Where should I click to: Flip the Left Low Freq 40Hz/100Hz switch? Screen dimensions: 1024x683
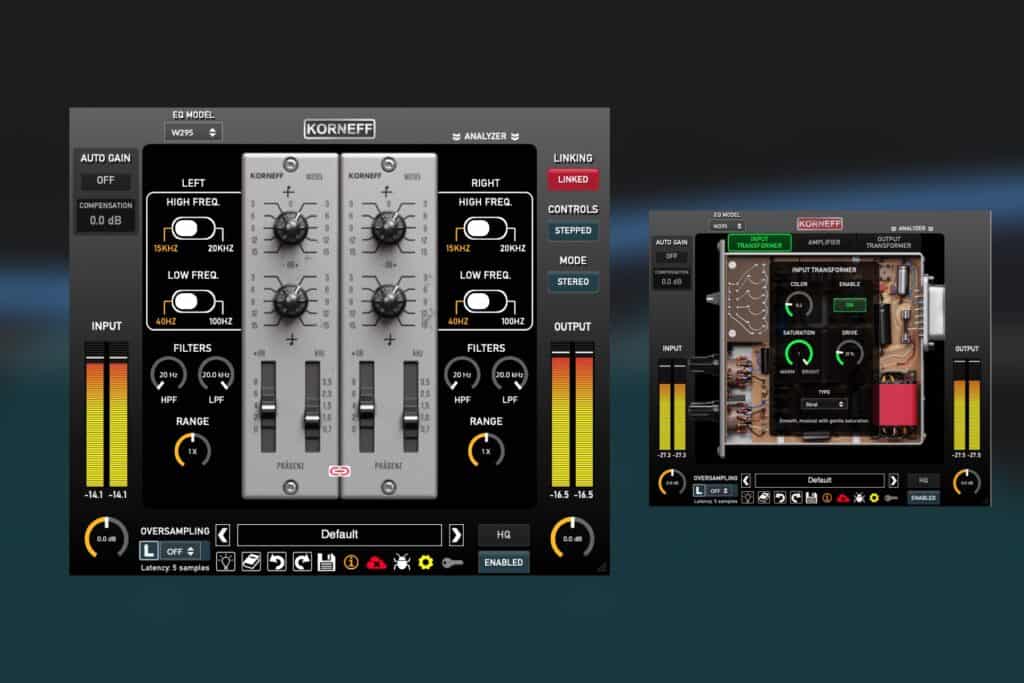click(x=193, y=301)
